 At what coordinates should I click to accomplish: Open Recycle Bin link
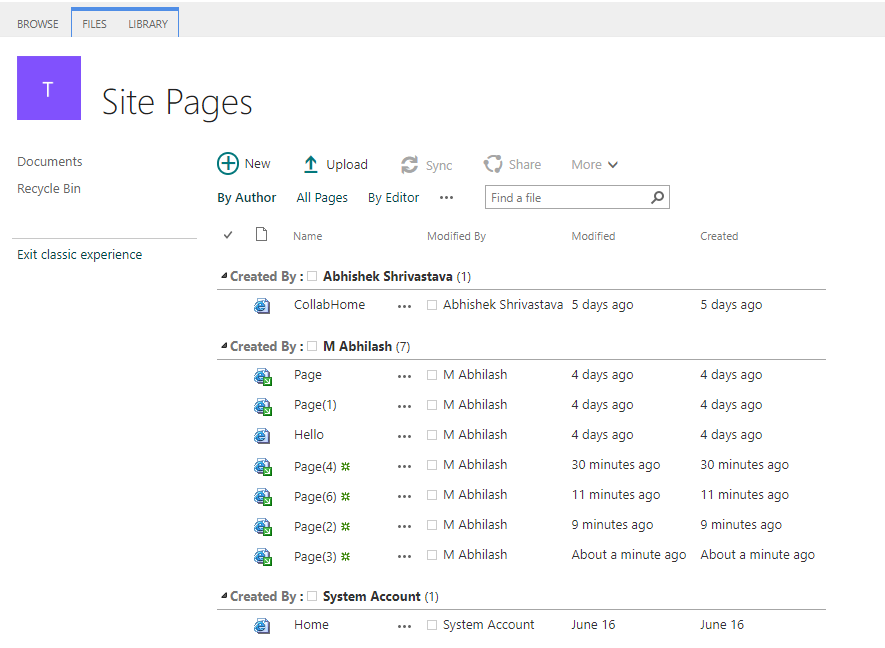point(49,189)
